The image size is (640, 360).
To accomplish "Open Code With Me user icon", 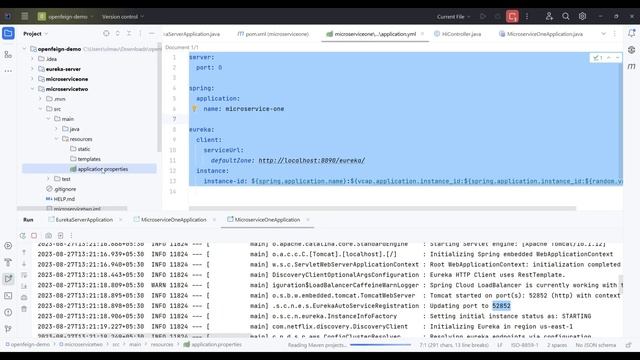I will [549, 16].
